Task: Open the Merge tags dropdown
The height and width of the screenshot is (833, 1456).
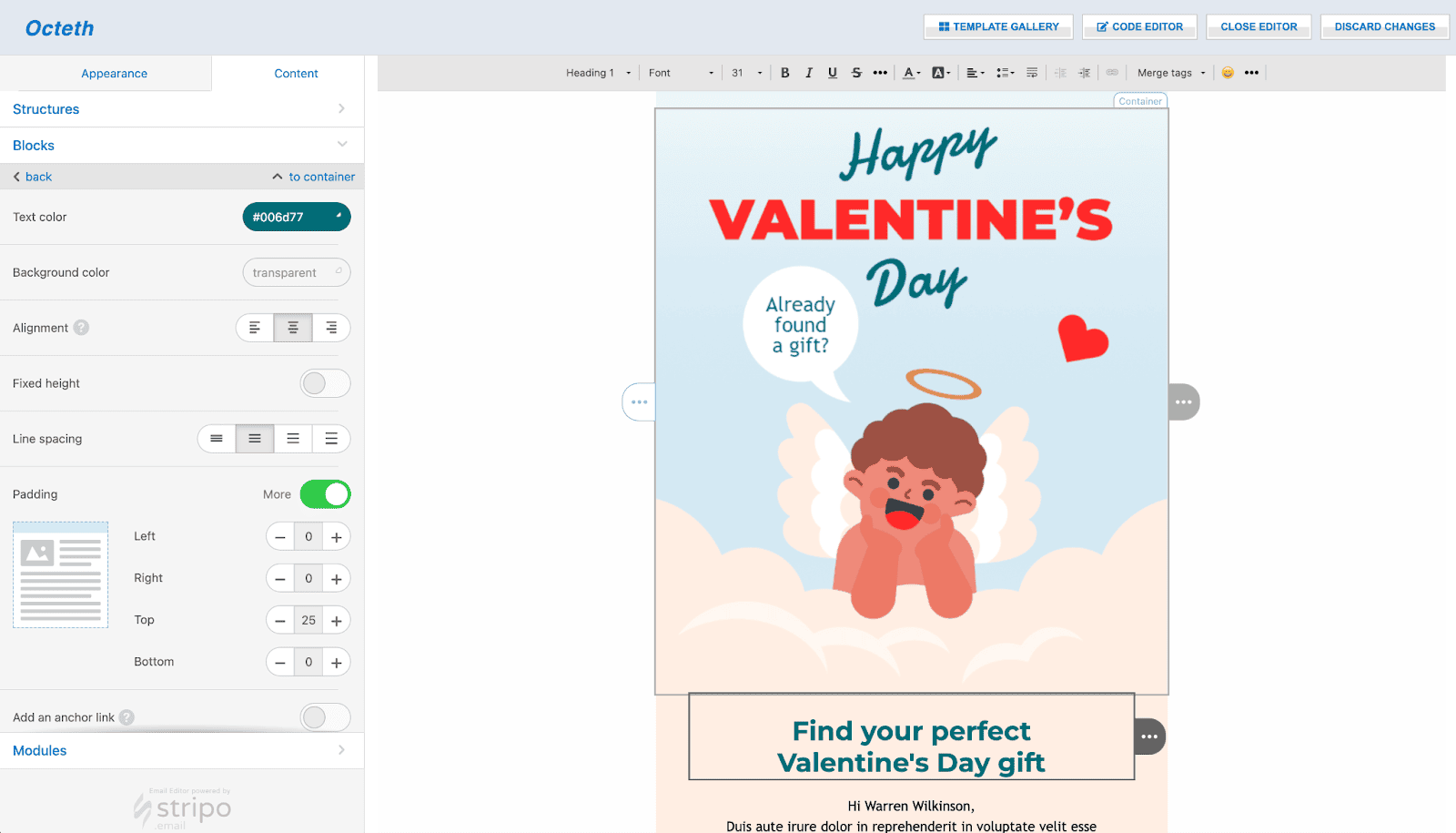Action: tap(1170, 73)
